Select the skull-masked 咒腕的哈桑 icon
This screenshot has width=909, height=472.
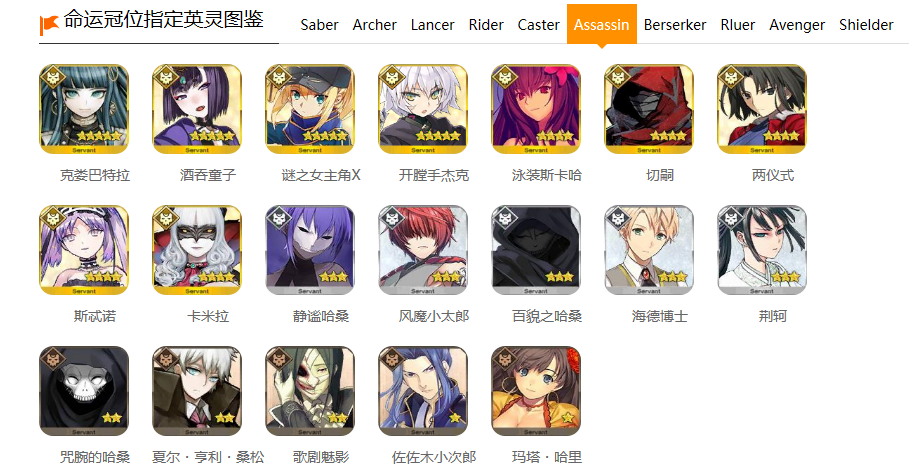point(84,391)
